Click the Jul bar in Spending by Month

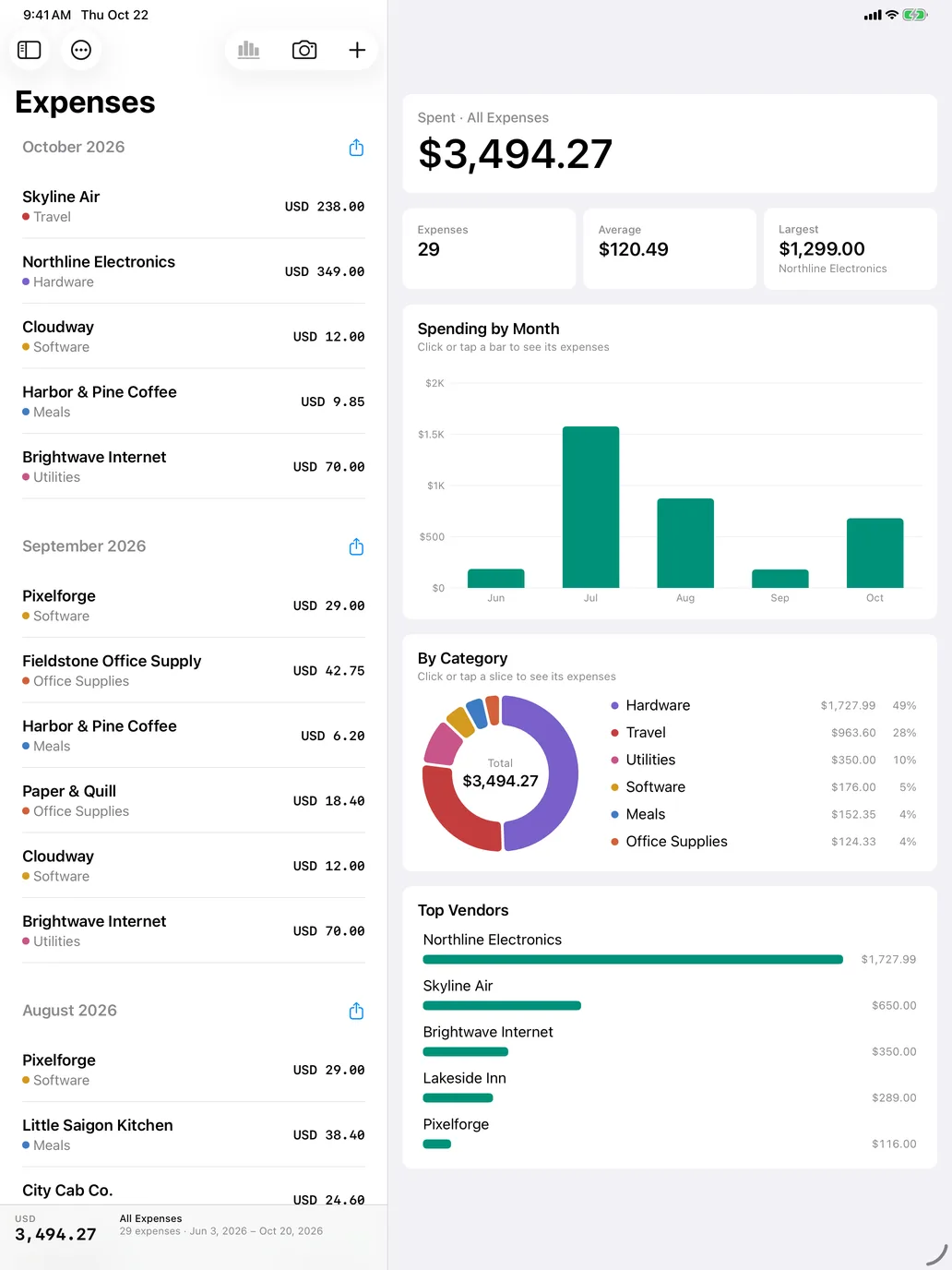[x=590, y=507]
